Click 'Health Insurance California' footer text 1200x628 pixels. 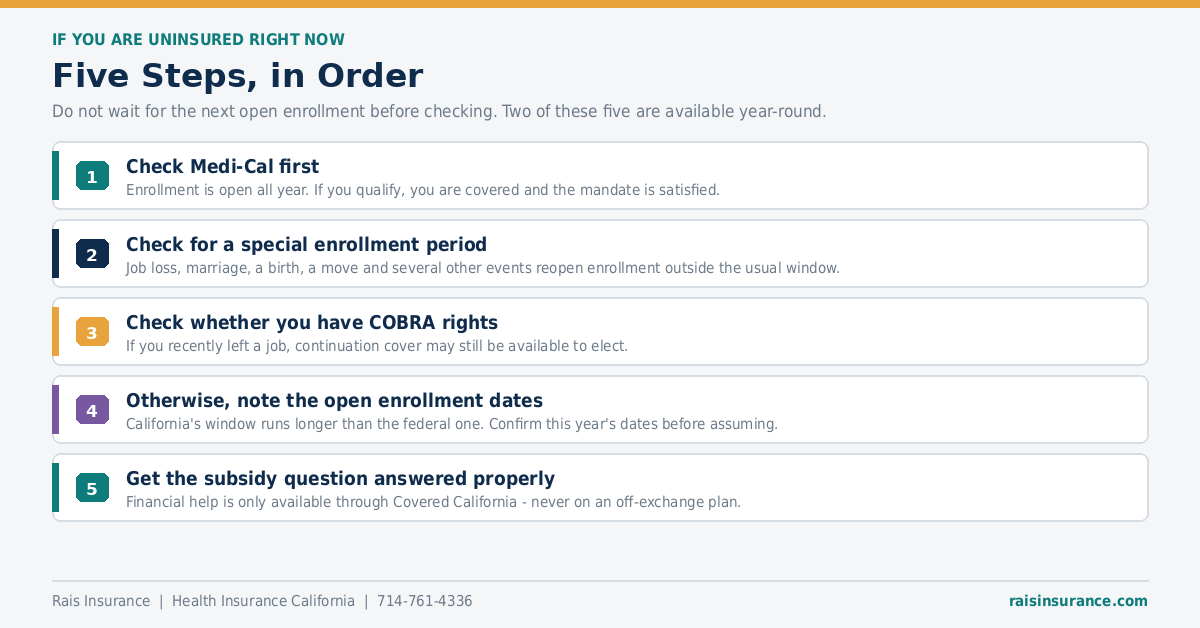tap(263, 601)
